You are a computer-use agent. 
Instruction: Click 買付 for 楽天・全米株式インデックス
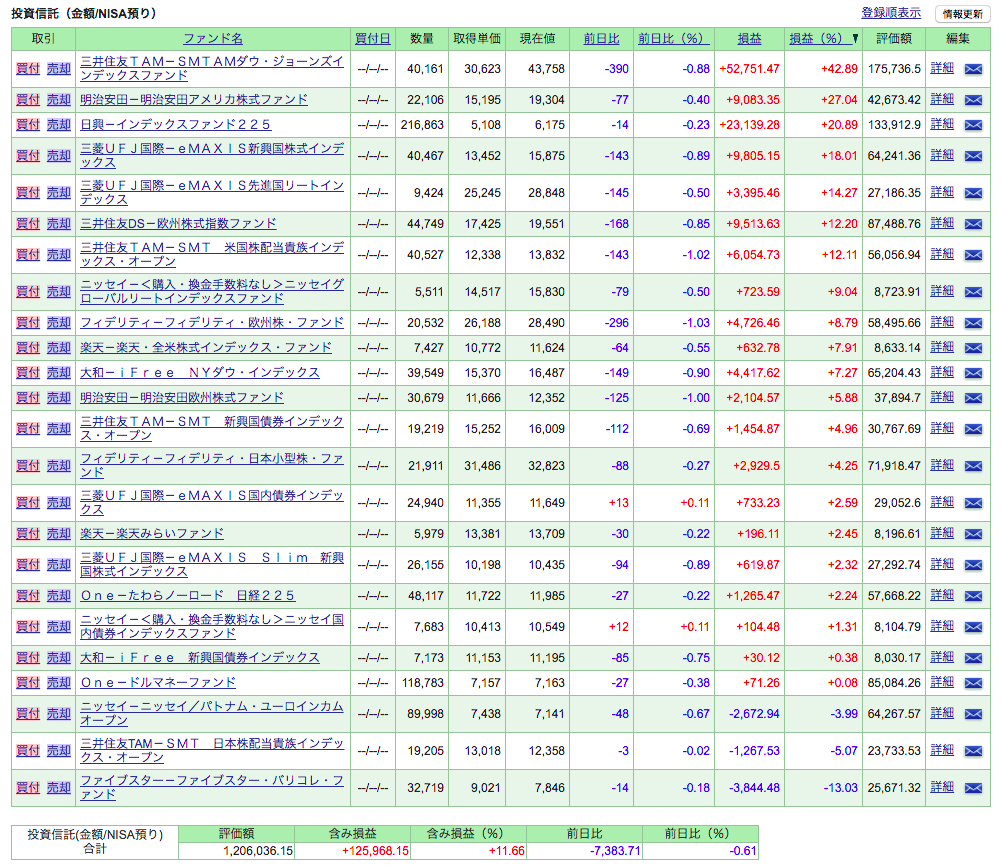click(28, 348)
